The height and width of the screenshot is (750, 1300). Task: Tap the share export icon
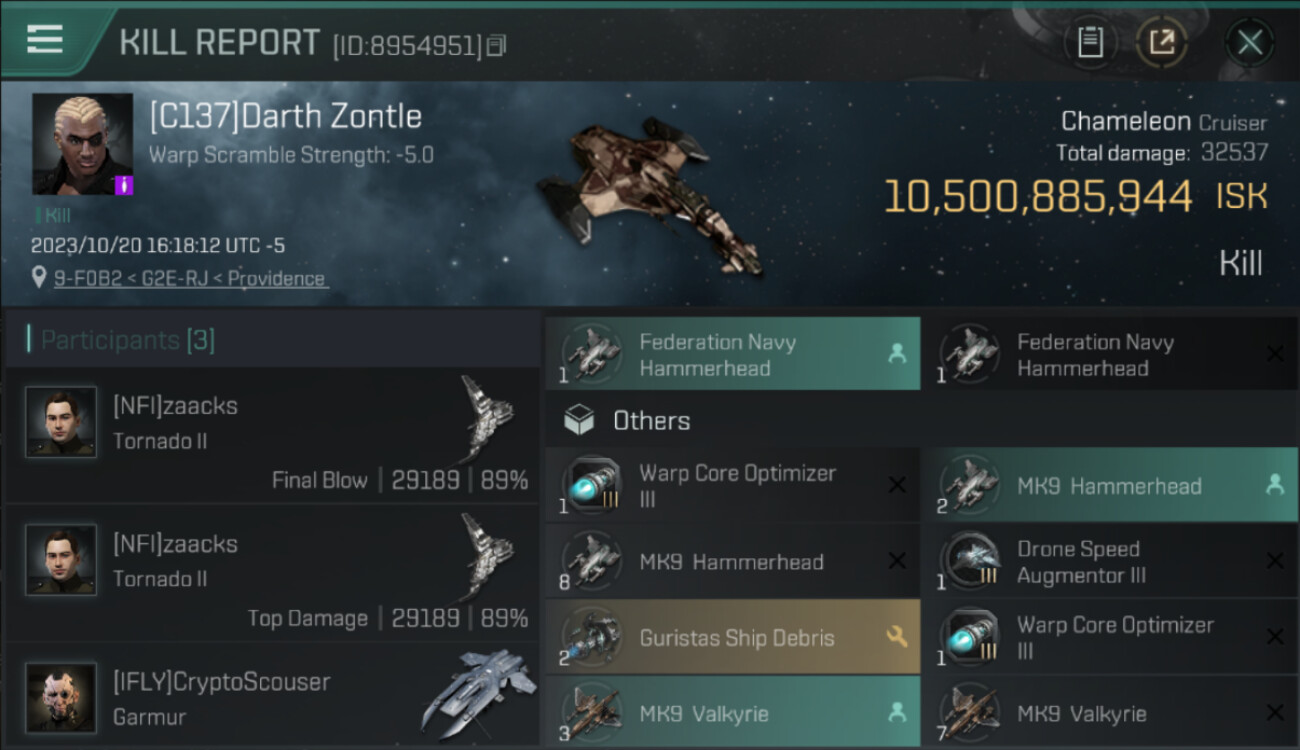[x=1162, y=42]
